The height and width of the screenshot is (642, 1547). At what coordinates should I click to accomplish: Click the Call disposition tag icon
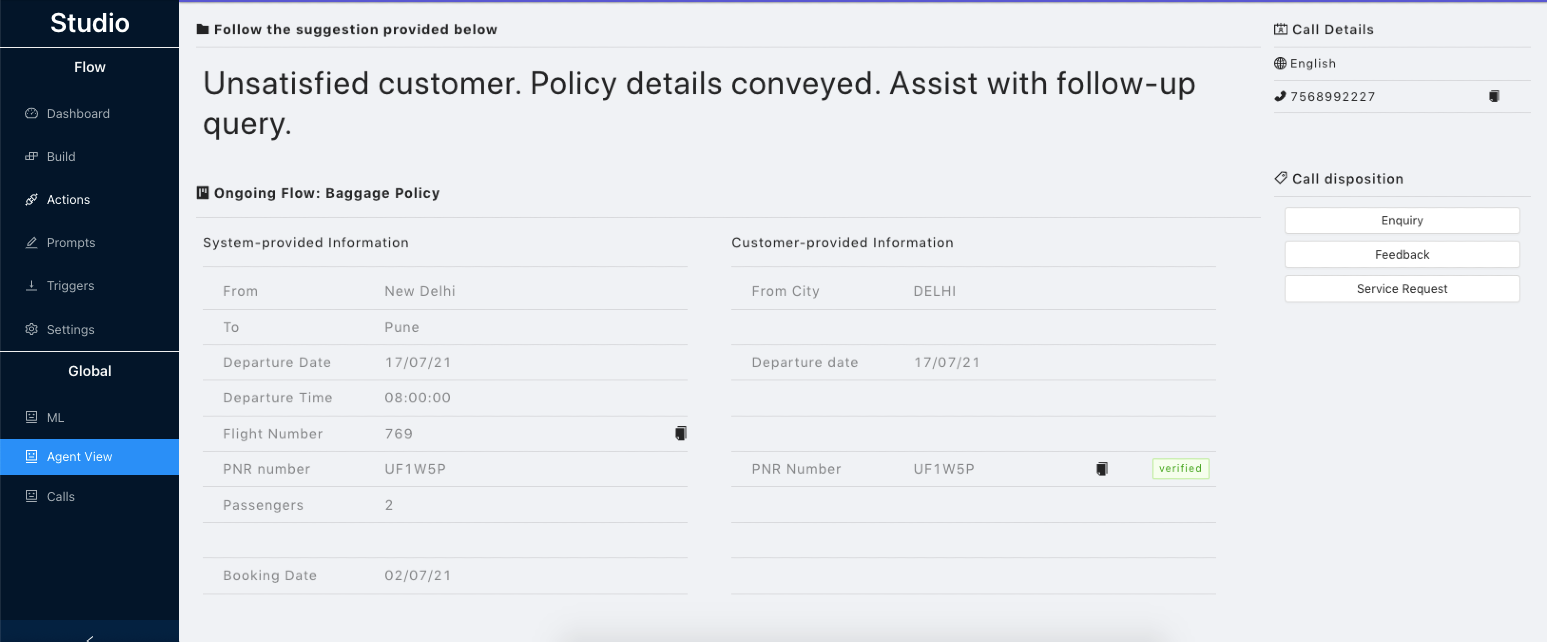pyautogui.click(x=1280, y=178)
